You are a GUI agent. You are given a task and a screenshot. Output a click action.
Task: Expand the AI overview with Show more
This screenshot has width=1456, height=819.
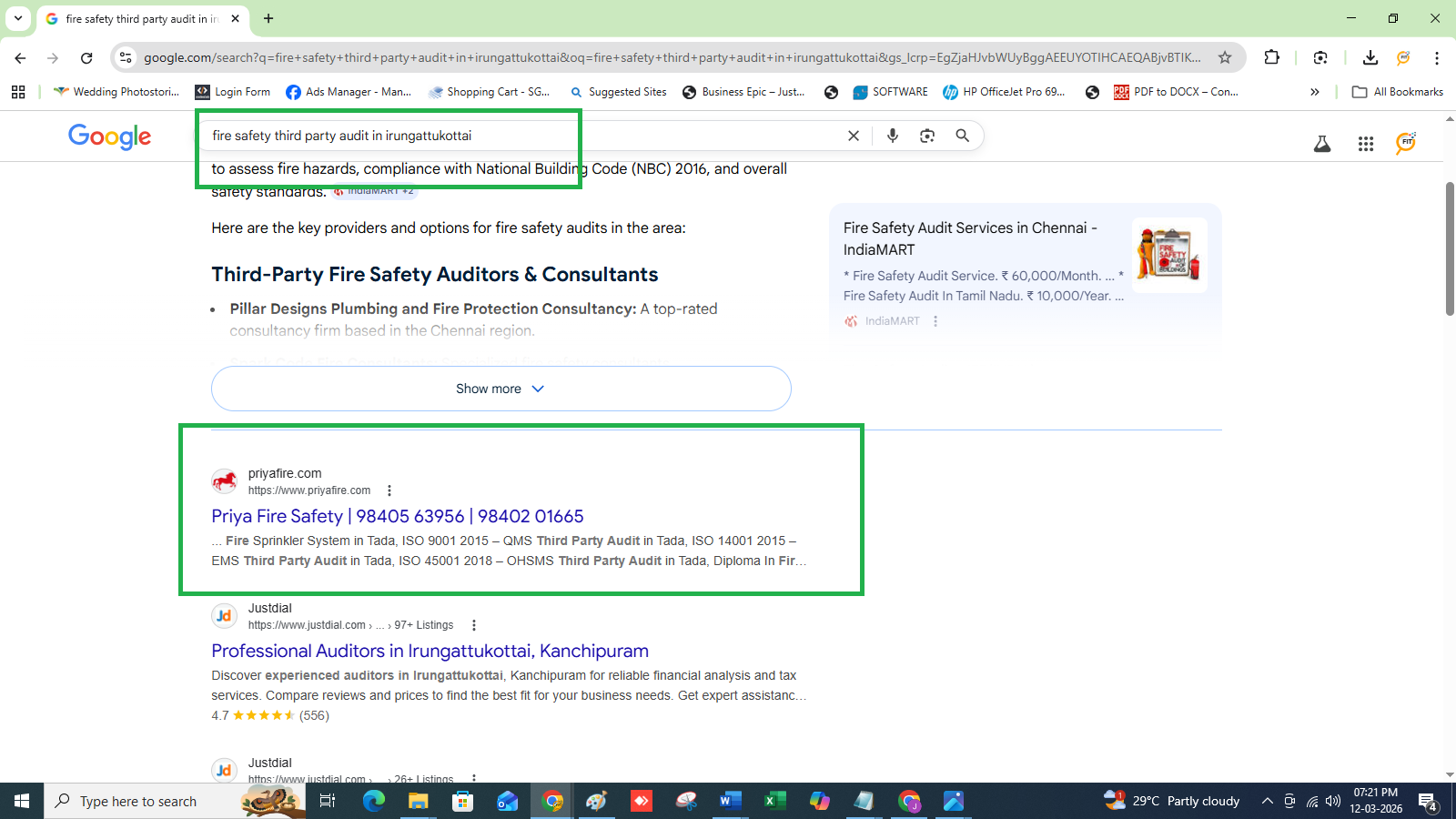tap(500, 389)
